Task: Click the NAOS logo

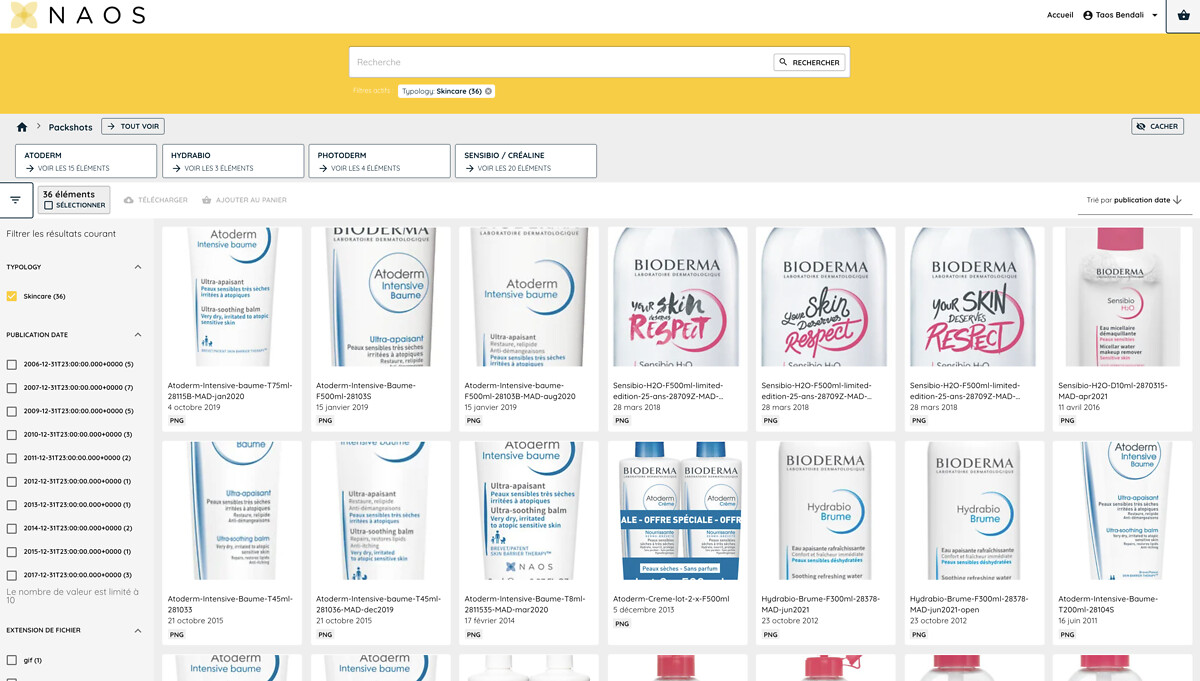Action: point(78,15)
